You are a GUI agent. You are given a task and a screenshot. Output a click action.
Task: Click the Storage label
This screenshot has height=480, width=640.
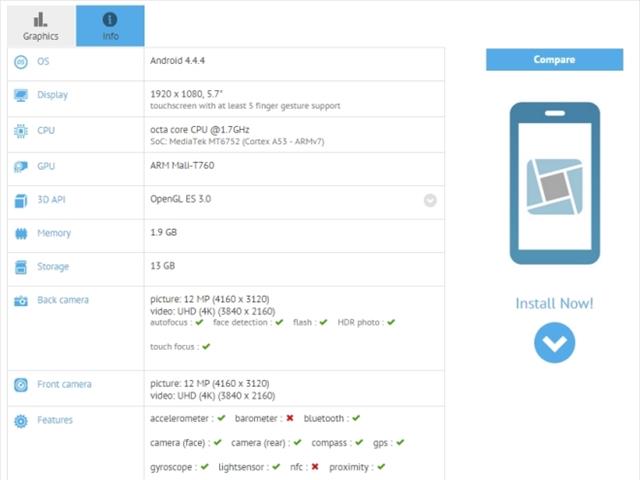coord(53,267)
